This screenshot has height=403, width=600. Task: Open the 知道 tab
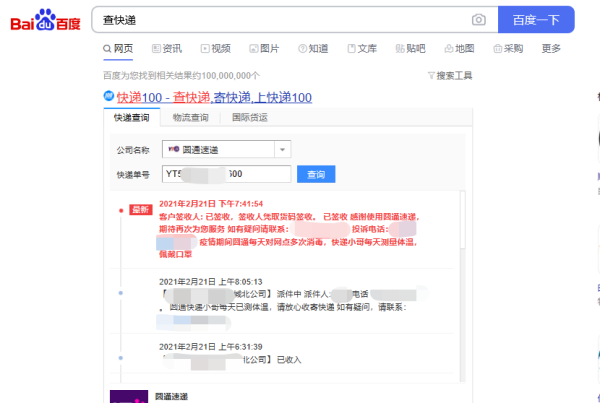(x=312, y=48)
